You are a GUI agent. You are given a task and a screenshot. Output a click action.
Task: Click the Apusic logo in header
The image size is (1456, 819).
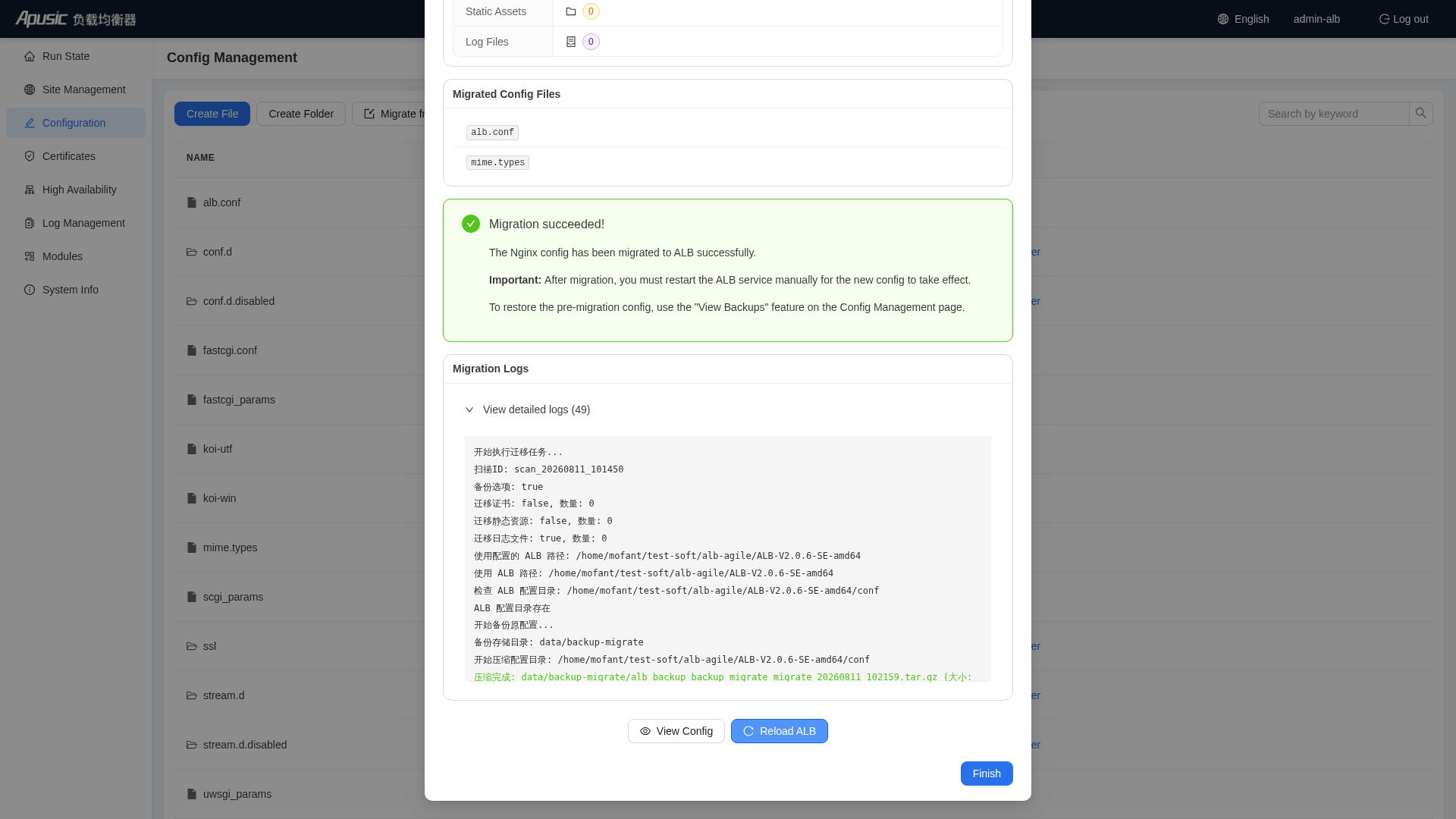tap(76, 19)
